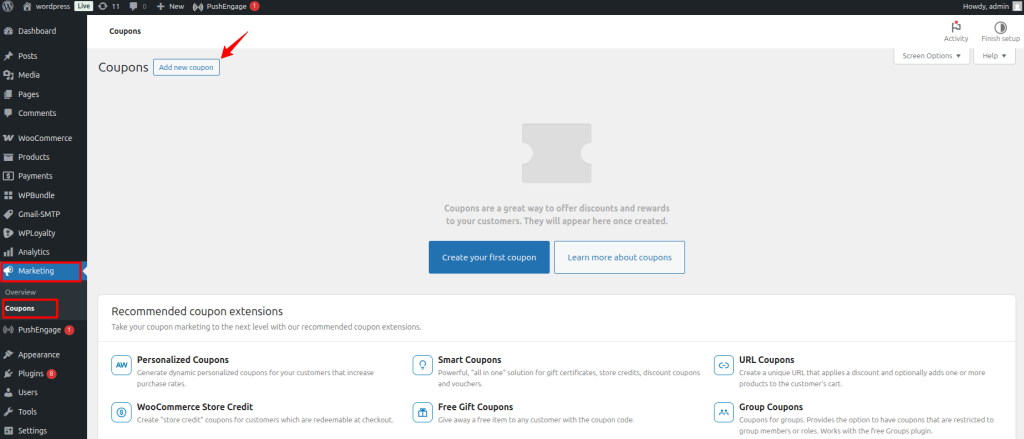This screenshot has height=439, width=1024.
Task: Click the Pages icon in sidebar
Action: [x=8, y=94]
